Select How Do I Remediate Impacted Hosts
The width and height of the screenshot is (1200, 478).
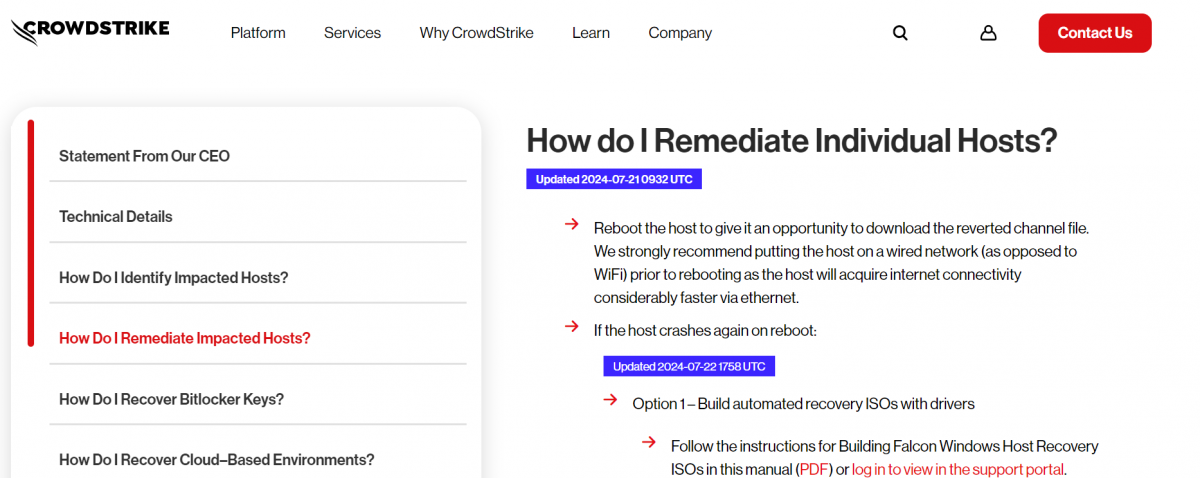(x=185, y=338)
